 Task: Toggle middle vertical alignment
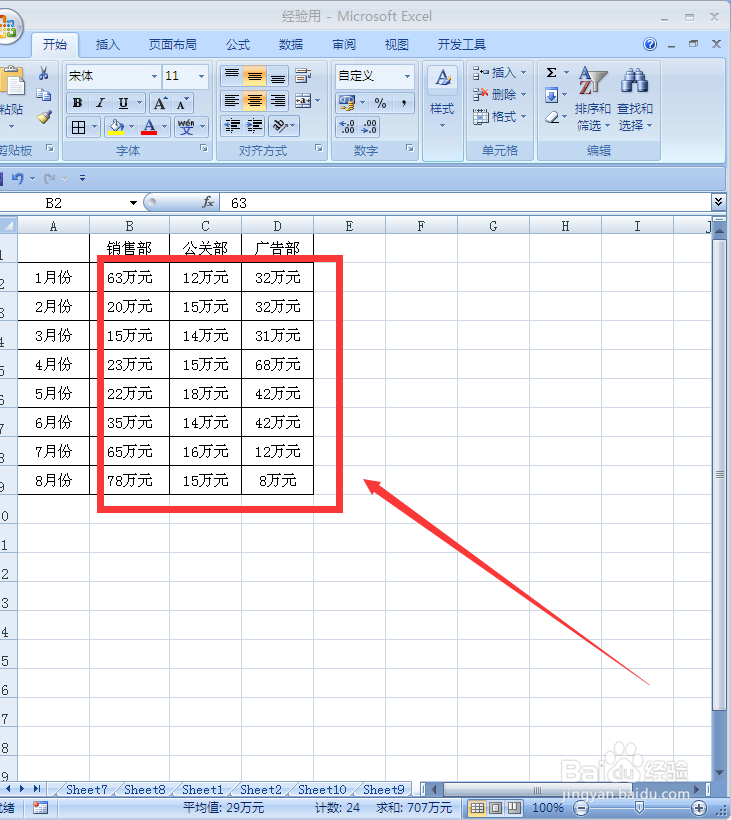[x=255, y=76]
